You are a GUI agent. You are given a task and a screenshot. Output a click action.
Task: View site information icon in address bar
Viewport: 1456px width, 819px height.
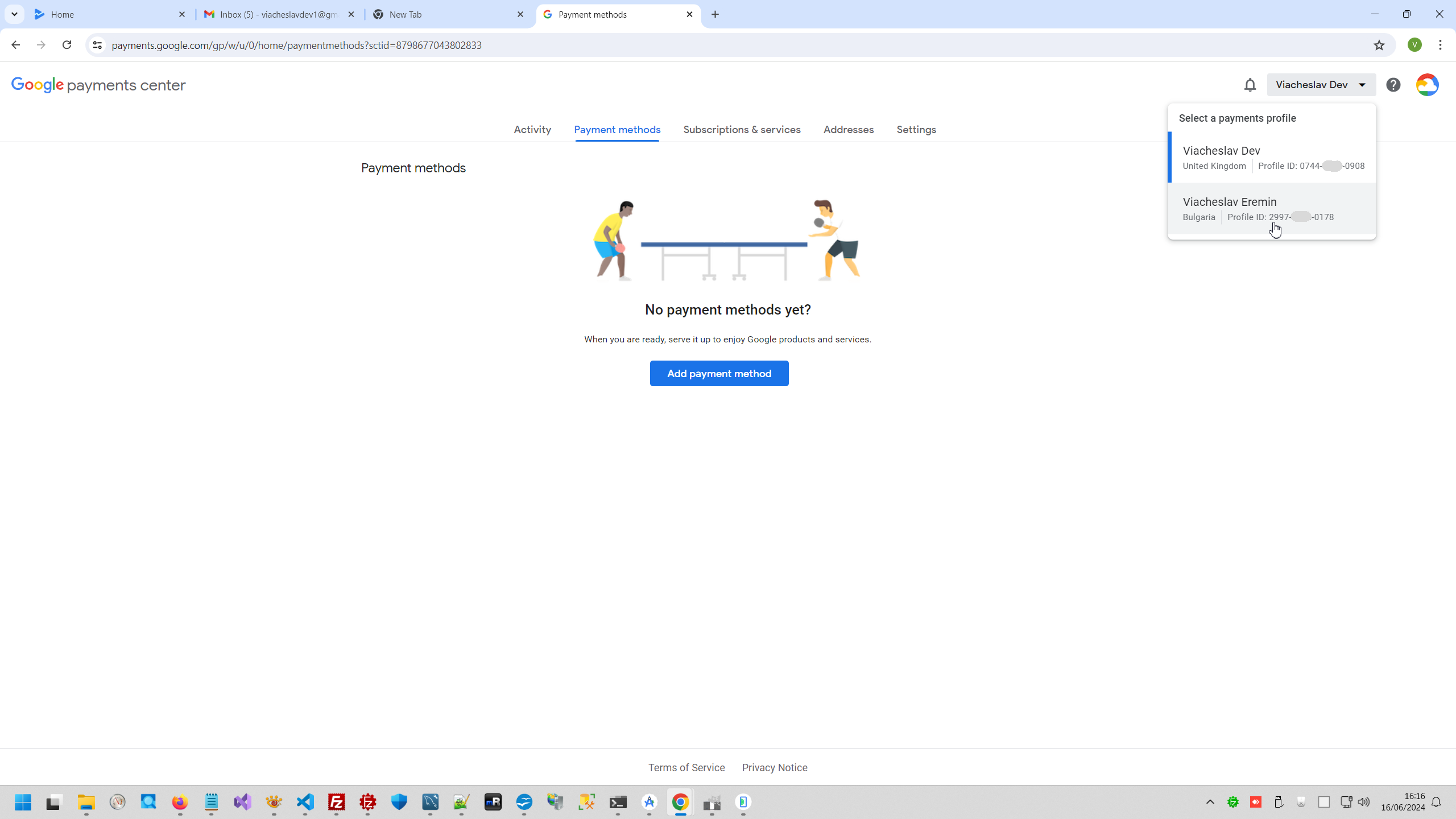(x=97, y=45)
